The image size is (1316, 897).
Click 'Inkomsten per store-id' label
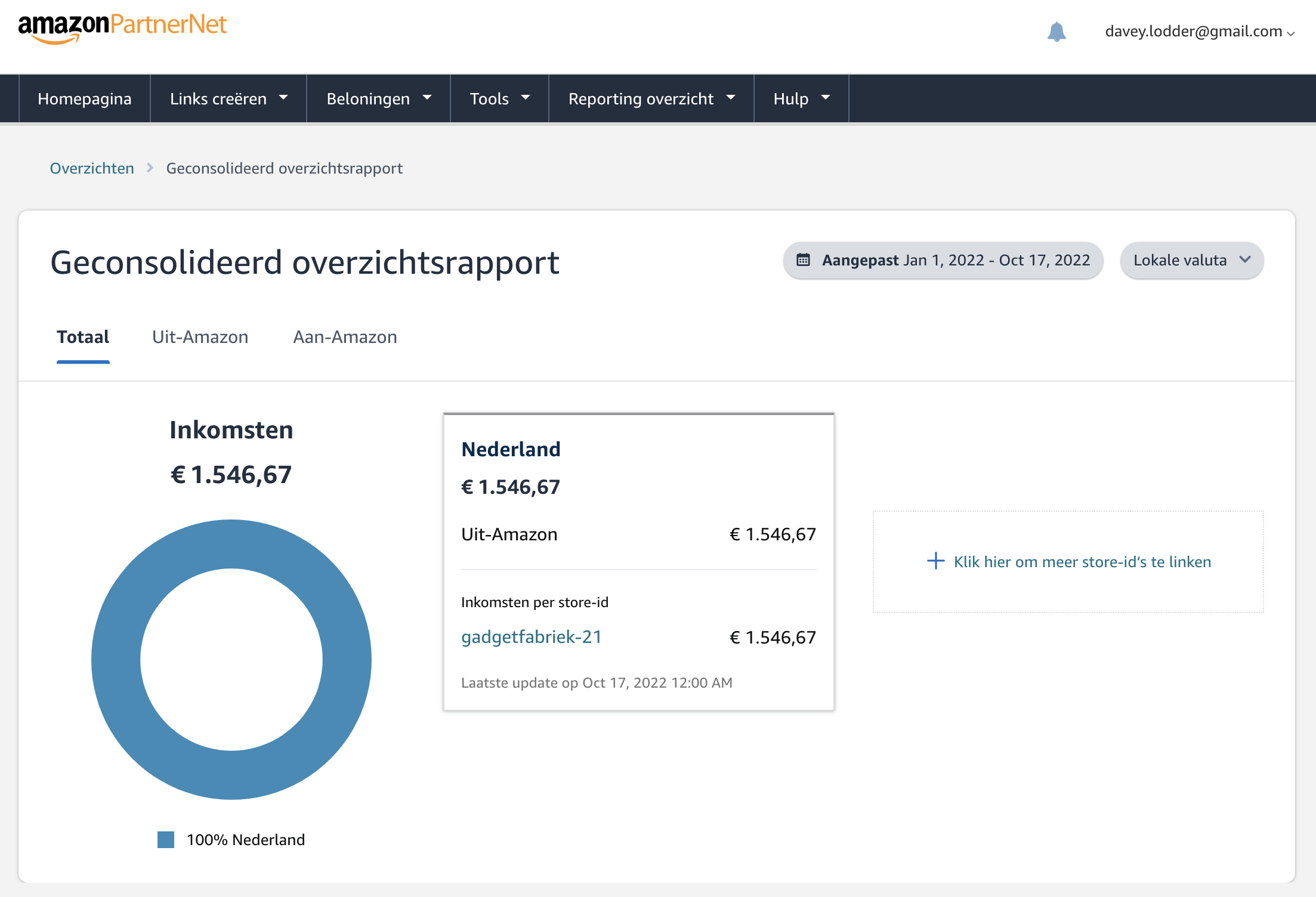(x=535, y=602)
